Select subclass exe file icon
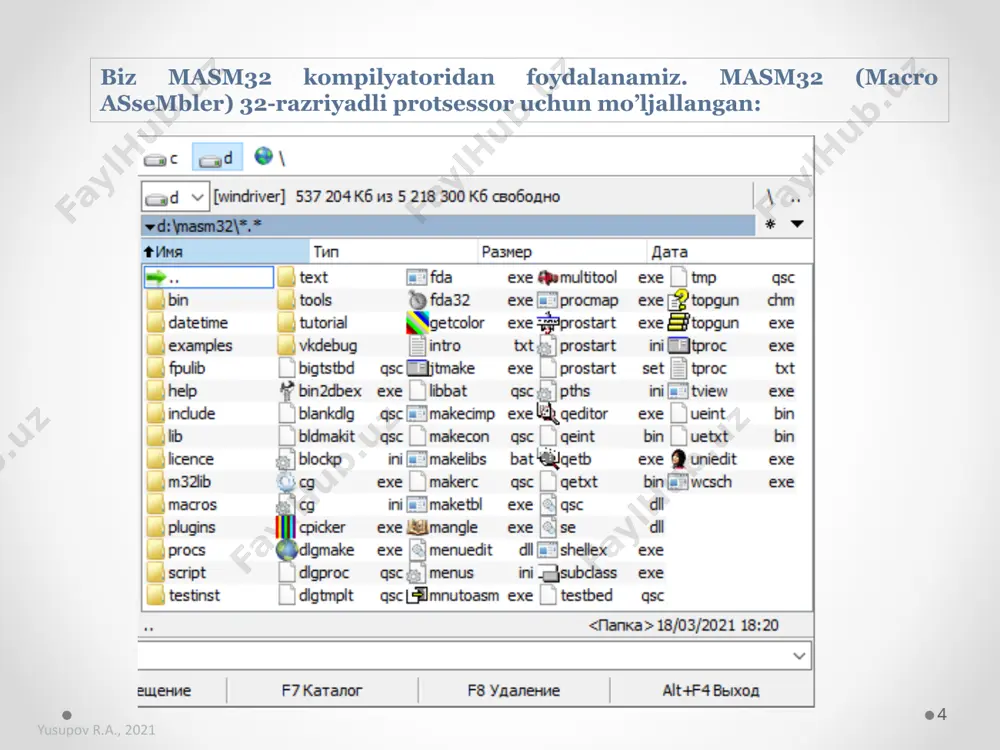Image resolution: width=1000 pixels, height=750 pixels. click(x=548, y=573)
